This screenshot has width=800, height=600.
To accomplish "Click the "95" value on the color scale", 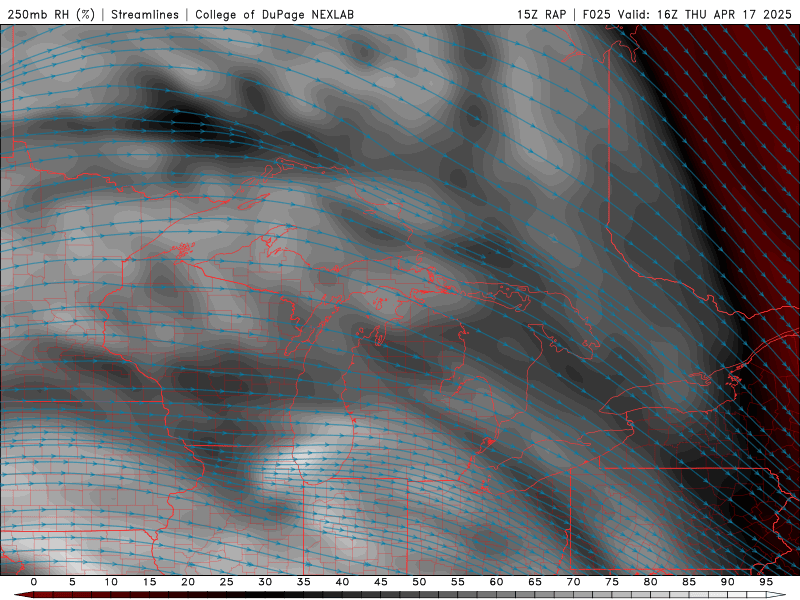I will (766, 582).
